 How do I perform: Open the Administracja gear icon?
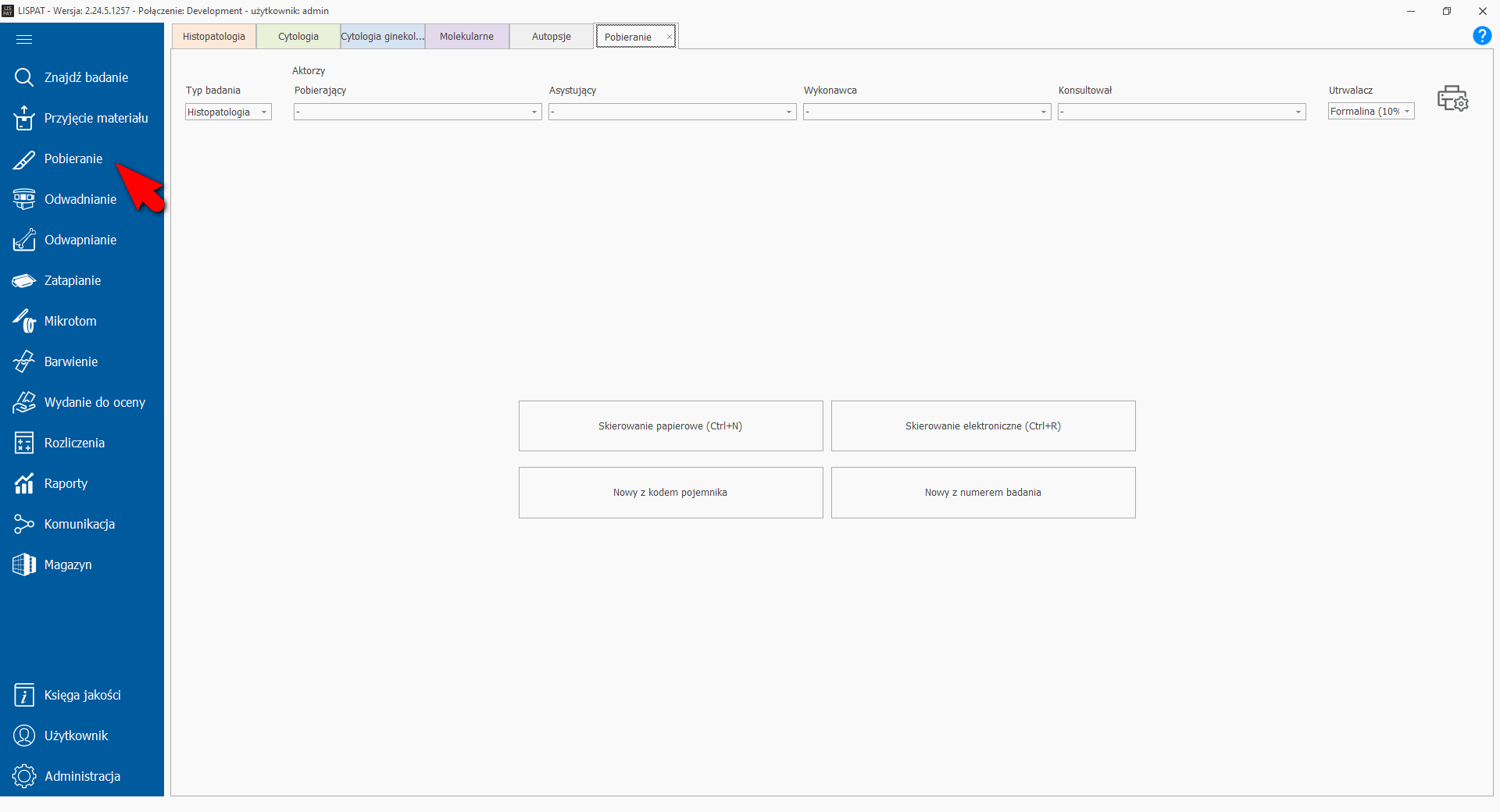coord(24,776)
